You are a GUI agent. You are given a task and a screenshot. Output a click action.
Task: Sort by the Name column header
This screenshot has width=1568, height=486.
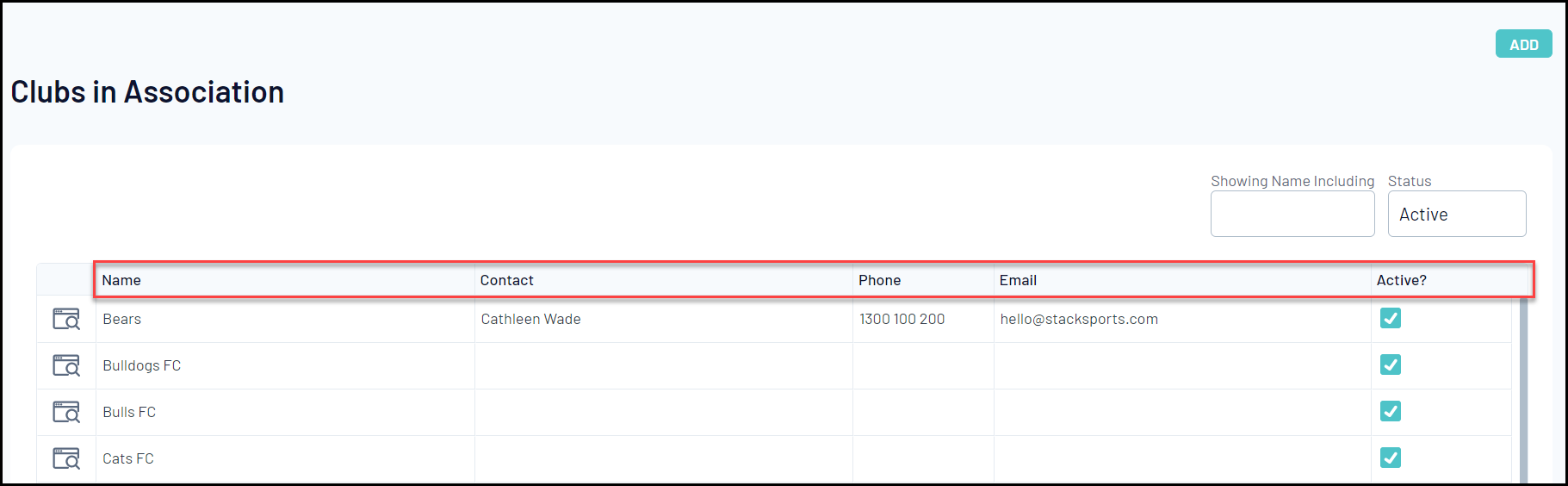(x=121, y=280)
